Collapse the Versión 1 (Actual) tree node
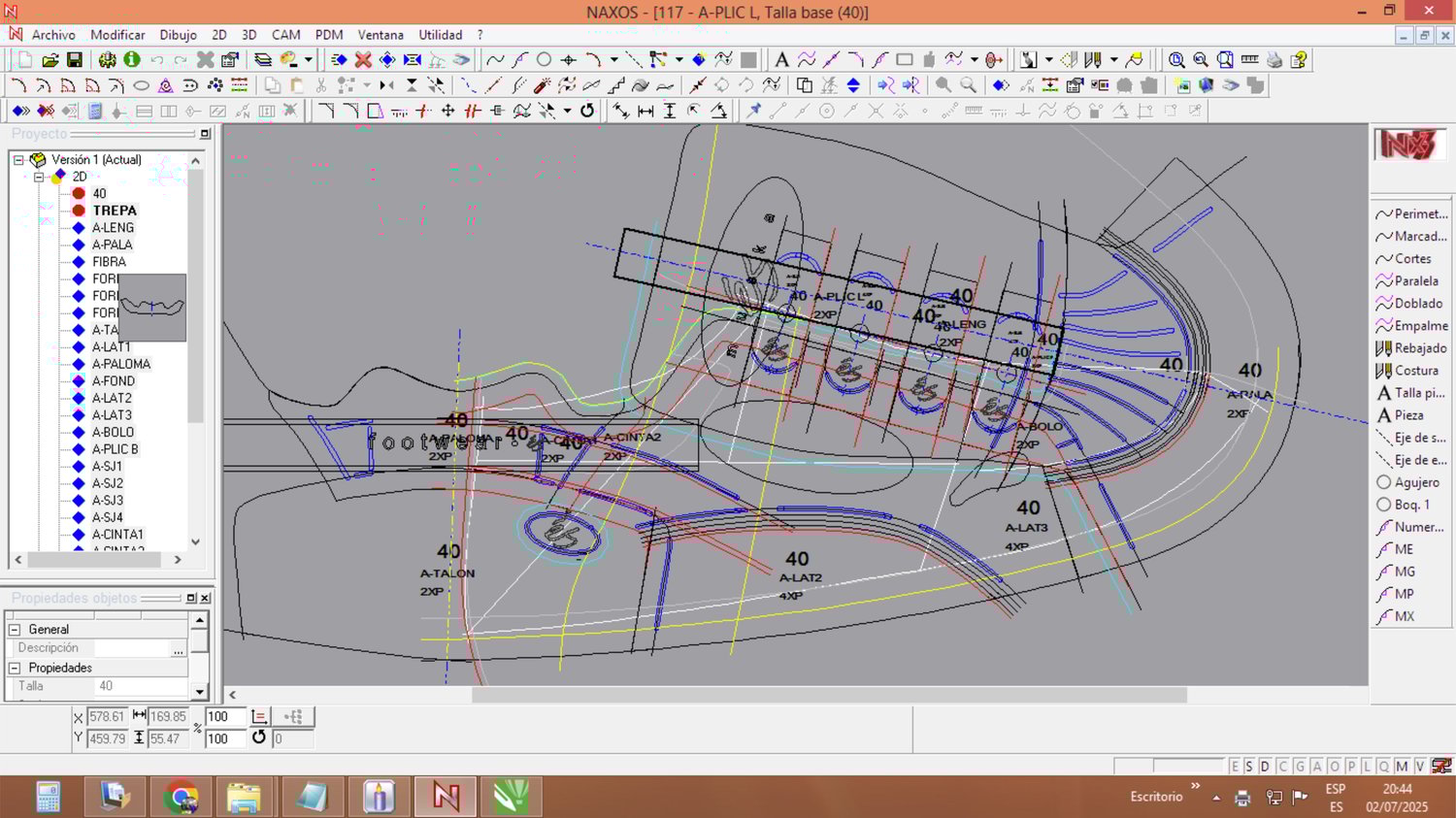The image size is (1456, 818). [18, 160]
